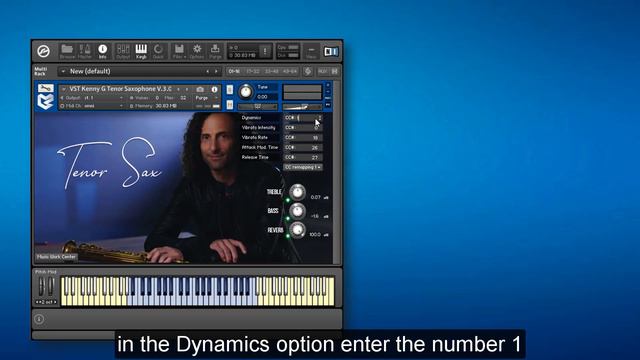Open the Master editor panel
The image size is (640, 360).
[85, 51]
